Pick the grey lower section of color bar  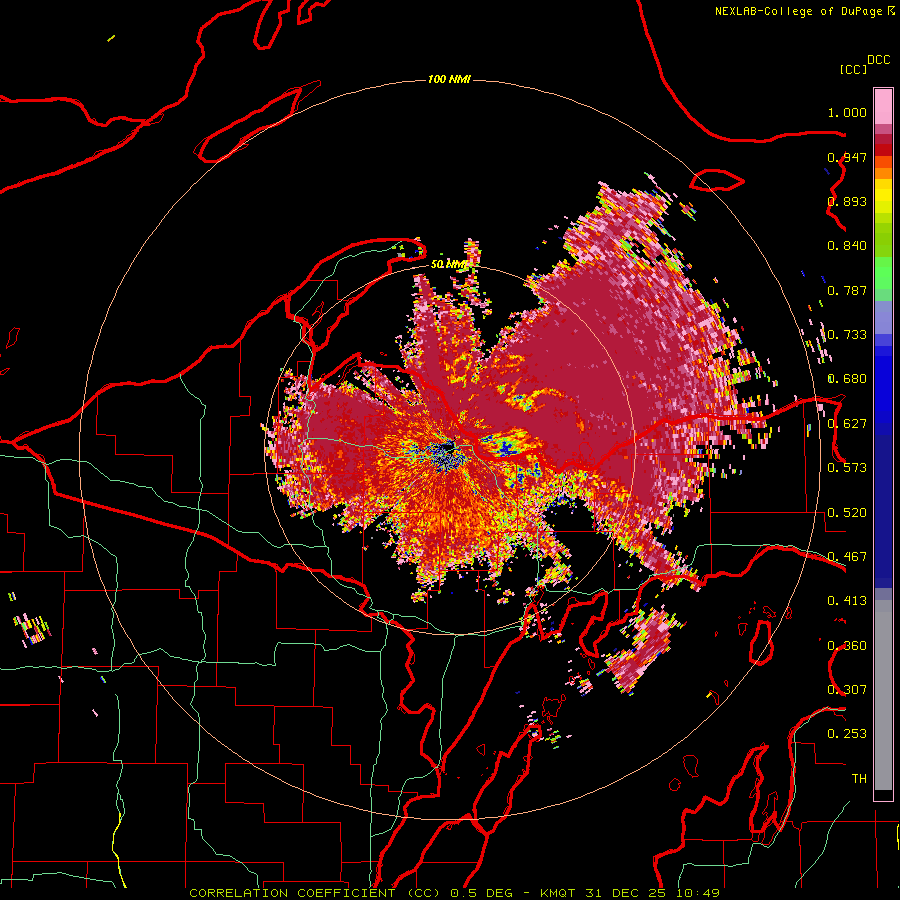883,695
